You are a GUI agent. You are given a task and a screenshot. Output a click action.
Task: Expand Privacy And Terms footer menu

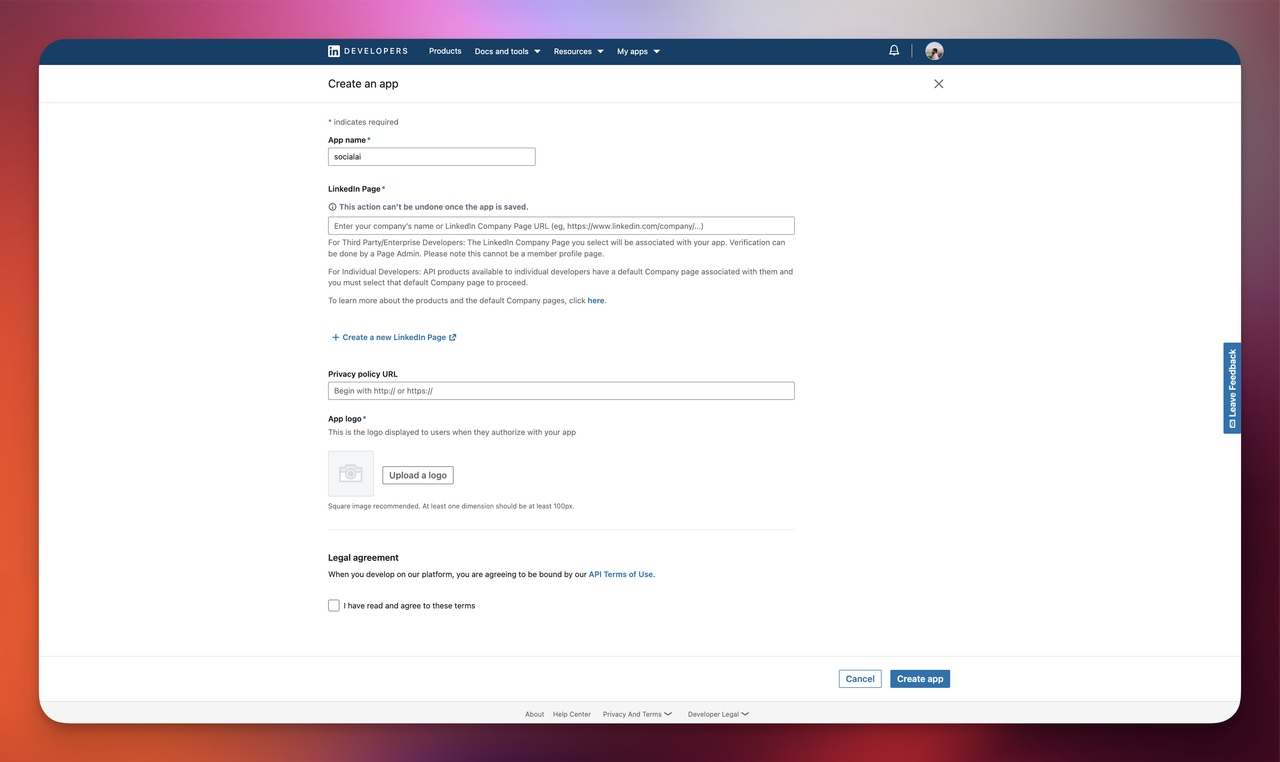[637, 714]
